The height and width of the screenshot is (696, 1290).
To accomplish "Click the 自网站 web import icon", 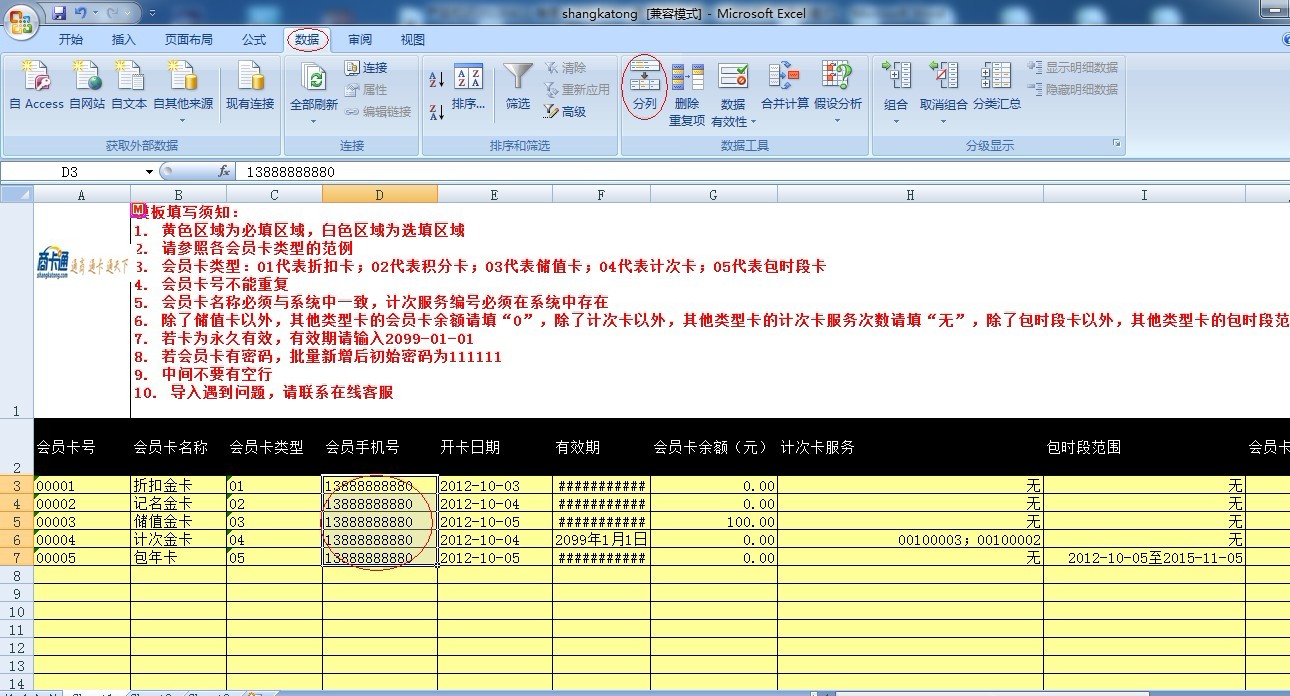I will click(x=87, y=78).
